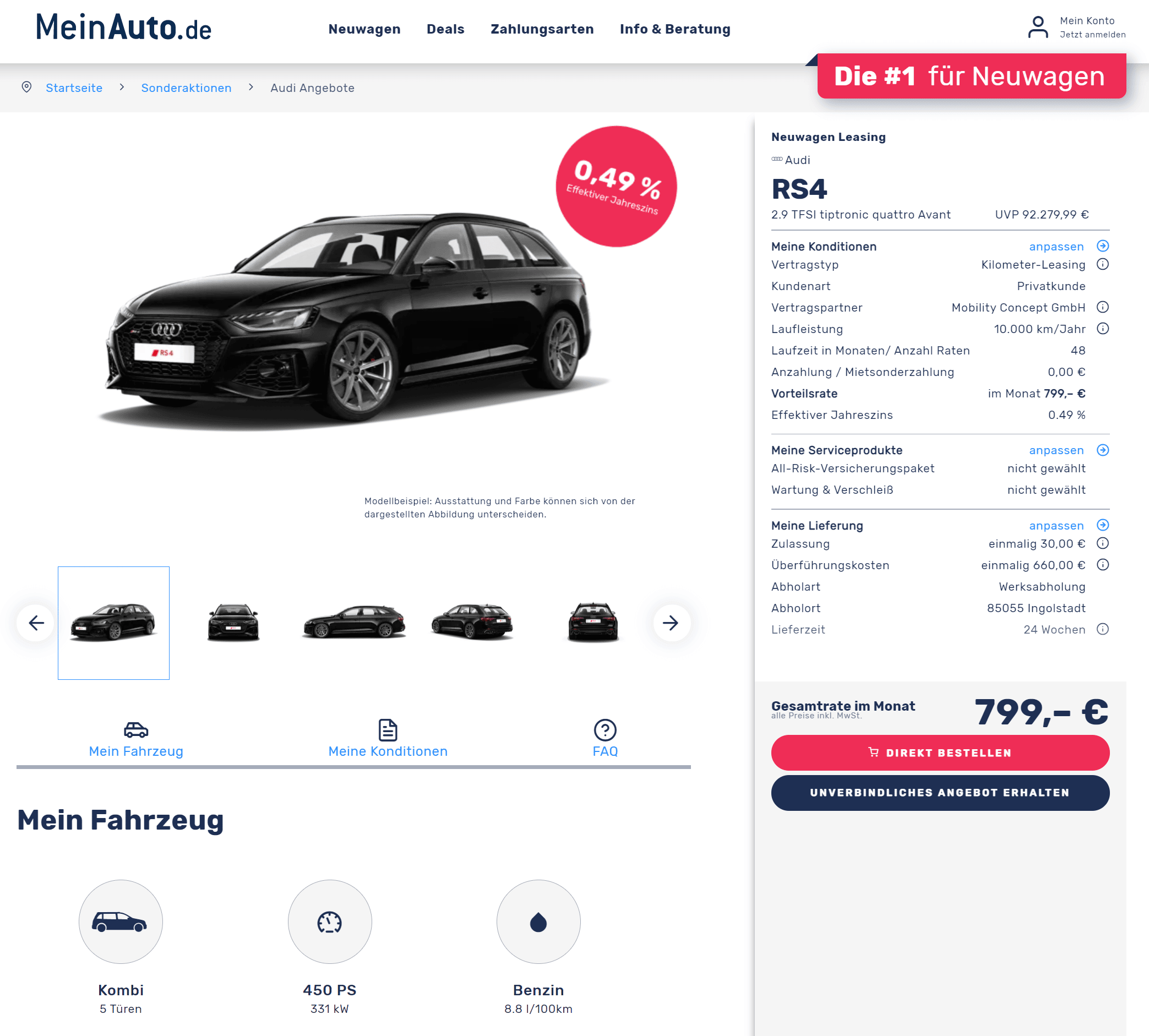Switch to the Meine Konditionen tab
This screenshot has height=1036, width=1149.
pos(388,739)
